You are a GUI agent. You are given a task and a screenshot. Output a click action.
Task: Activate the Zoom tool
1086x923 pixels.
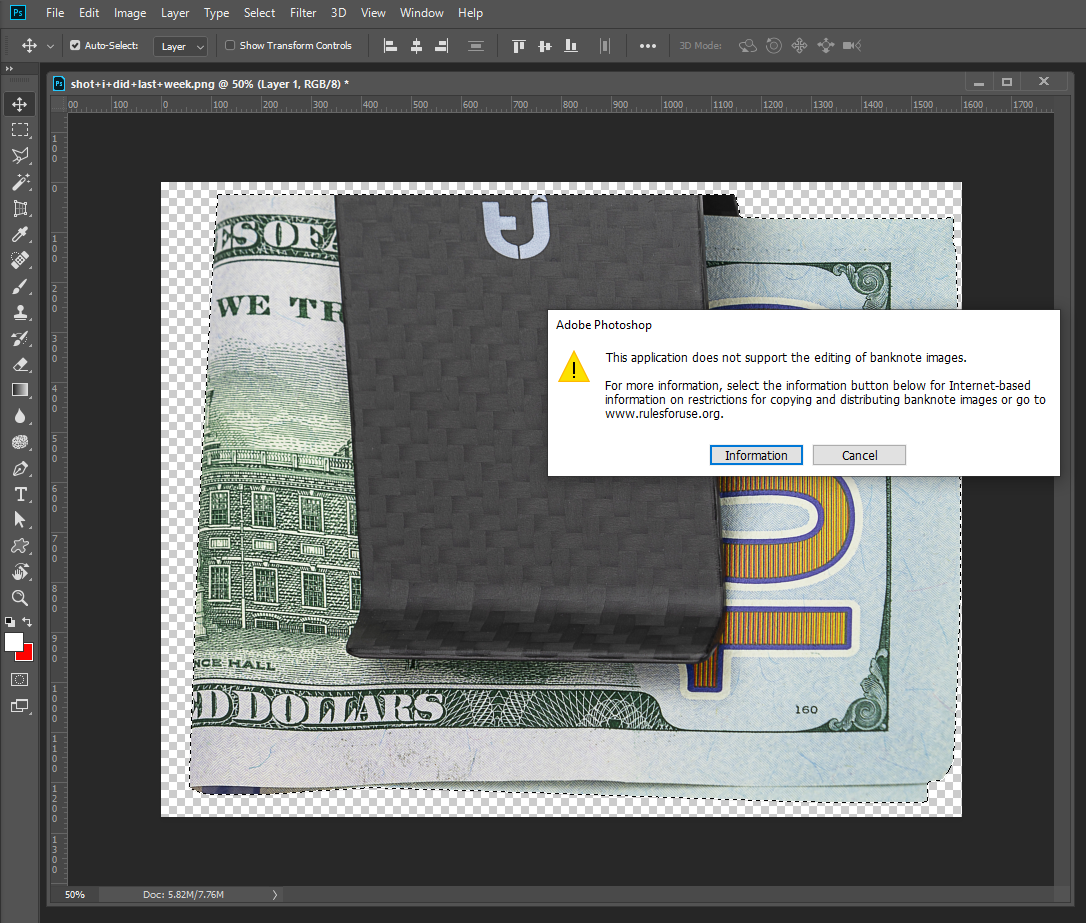20,597
